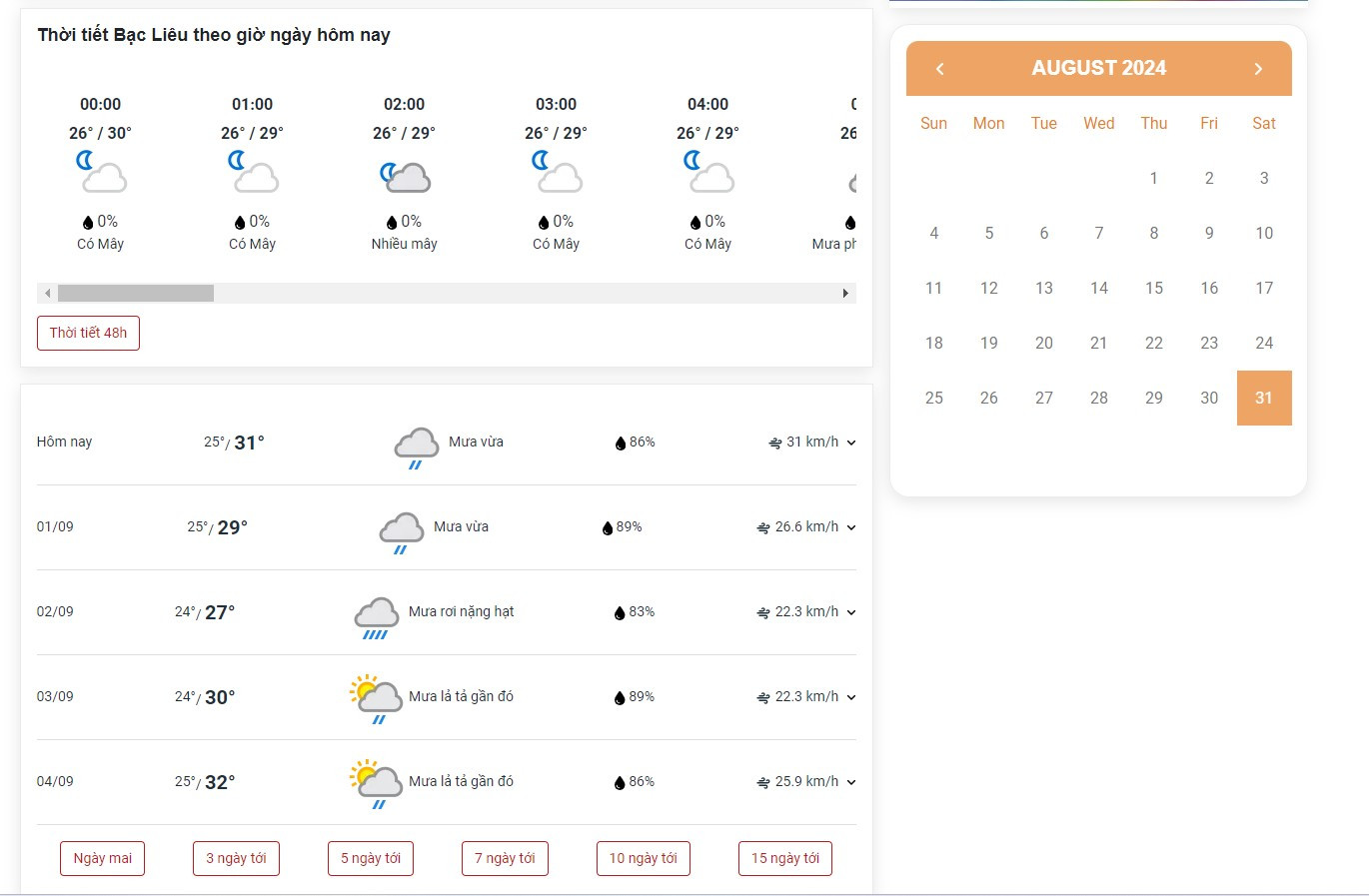The width and height of the screenshot is (1369, 896).
Task: Click the 25°/ 31° temperature for Hôm nay
Action: tap(235, 443)
